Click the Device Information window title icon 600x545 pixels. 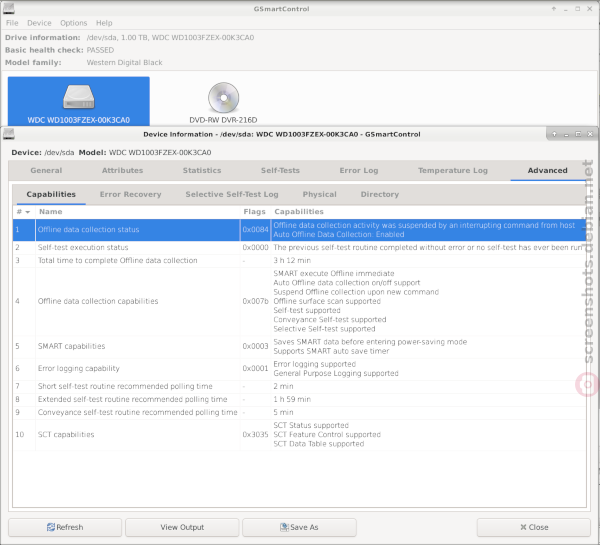8,134
